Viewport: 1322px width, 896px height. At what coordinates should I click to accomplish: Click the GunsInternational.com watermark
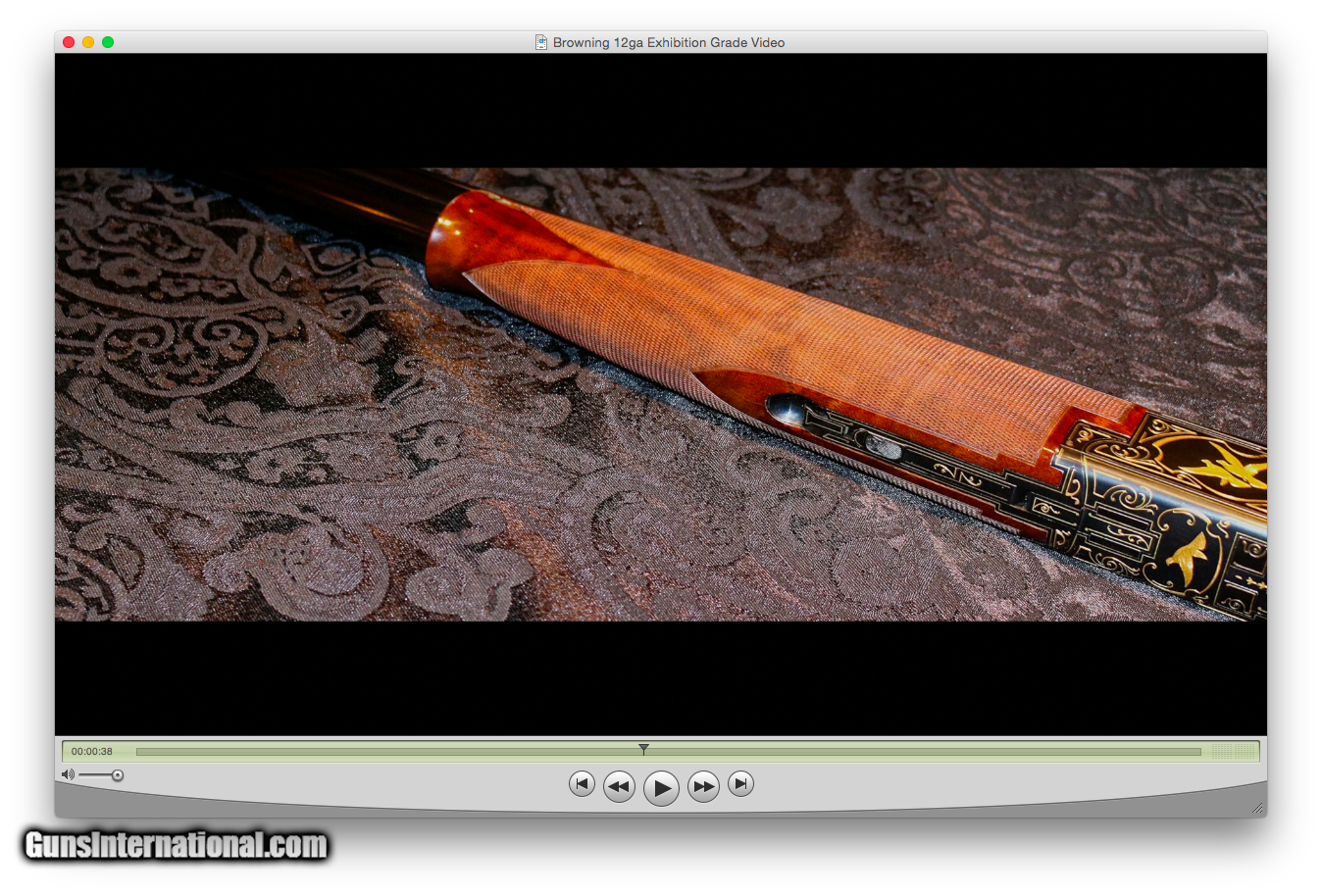click(x=176, y=845)
